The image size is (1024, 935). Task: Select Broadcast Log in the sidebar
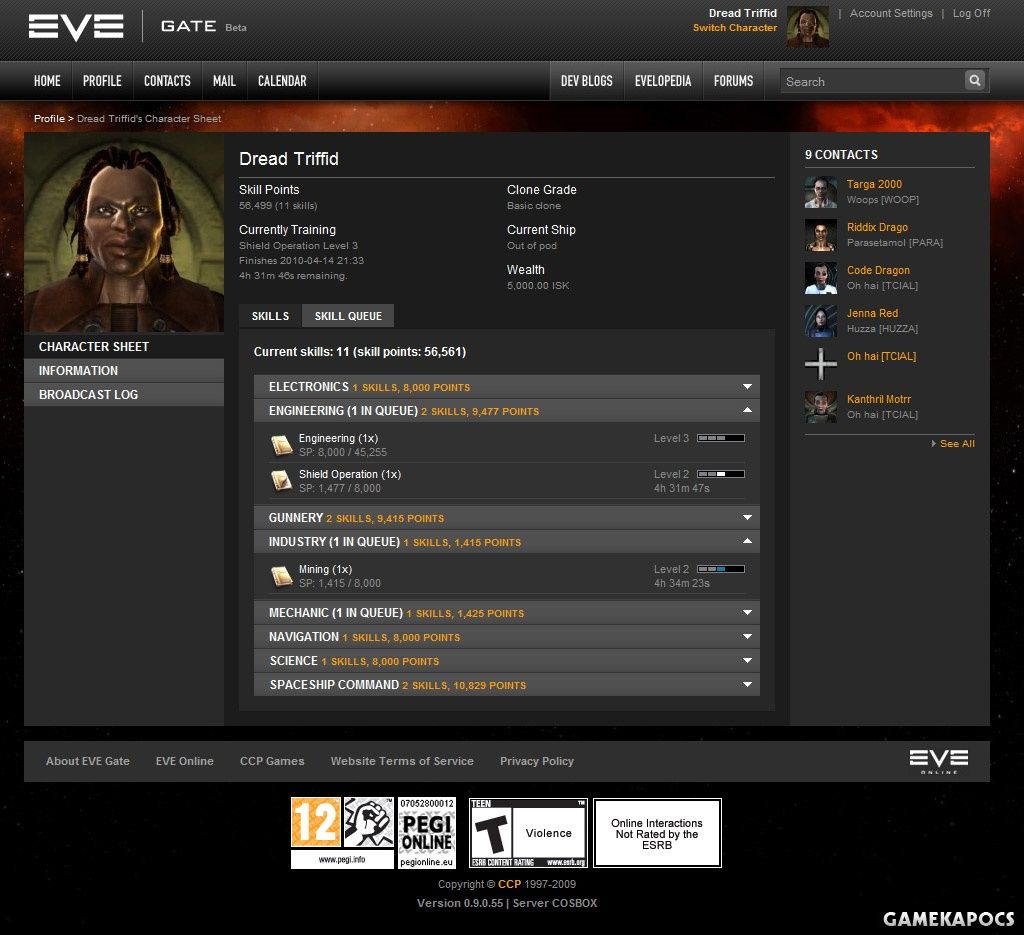point(124,394)
